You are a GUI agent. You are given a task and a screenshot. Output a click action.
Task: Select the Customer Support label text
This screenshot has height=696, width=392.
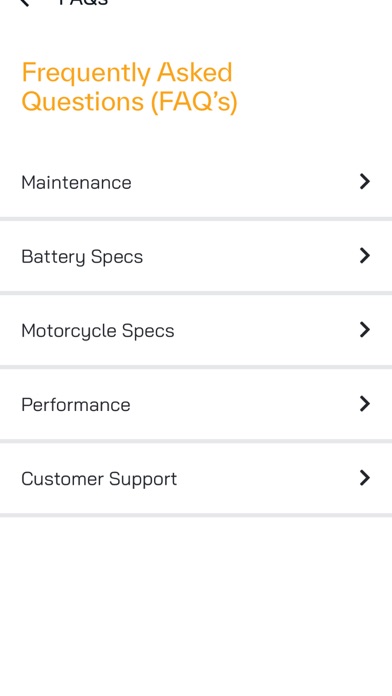click(99, 479)
